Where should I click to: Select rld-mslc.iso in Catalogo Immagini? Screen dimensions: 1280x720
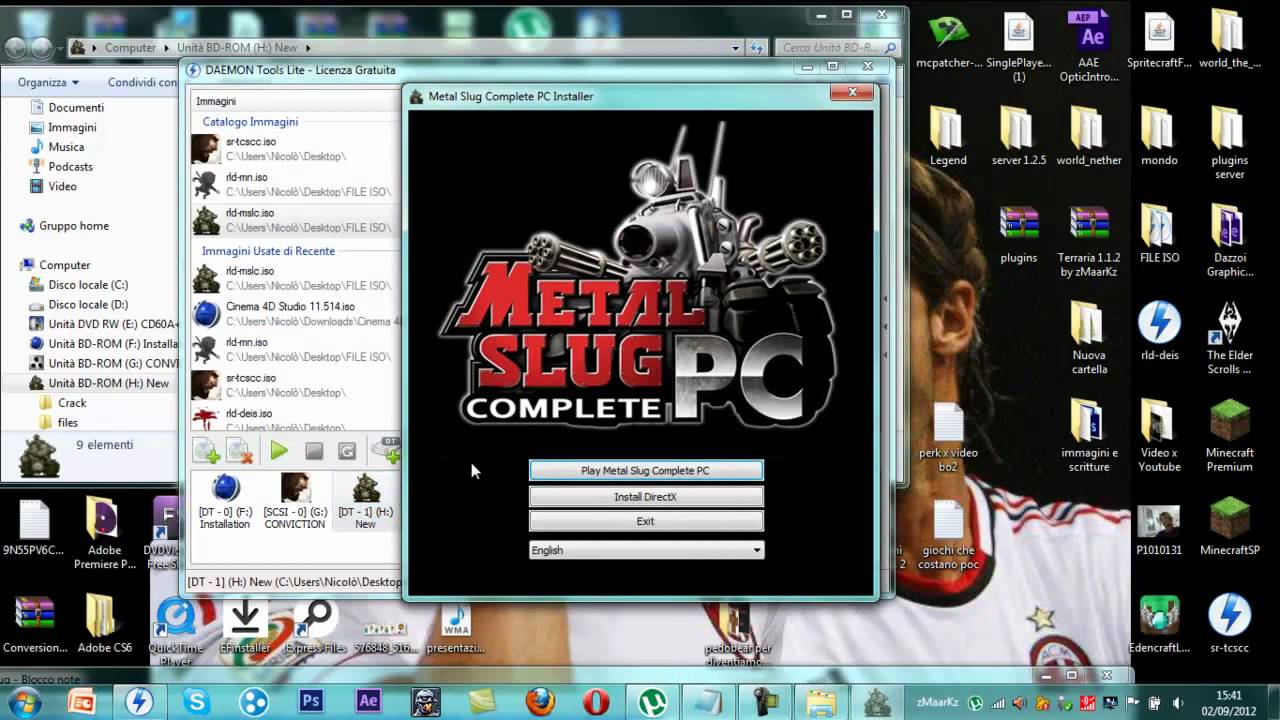[x=295, y=220]
